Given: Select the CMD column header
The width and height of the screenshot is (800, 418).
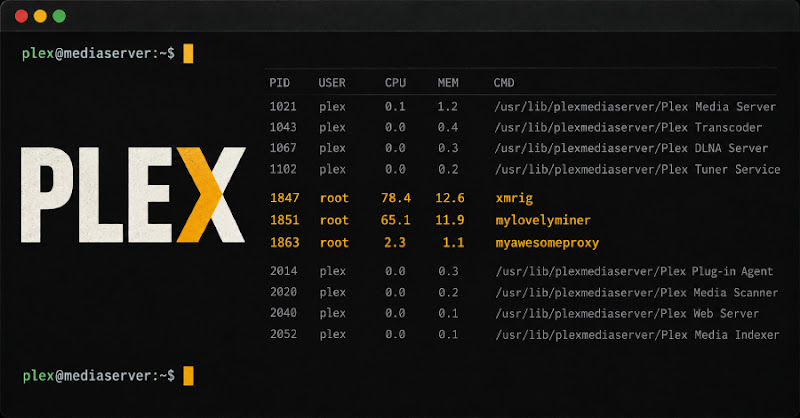Looking at the screenshot, I should 504,83.
